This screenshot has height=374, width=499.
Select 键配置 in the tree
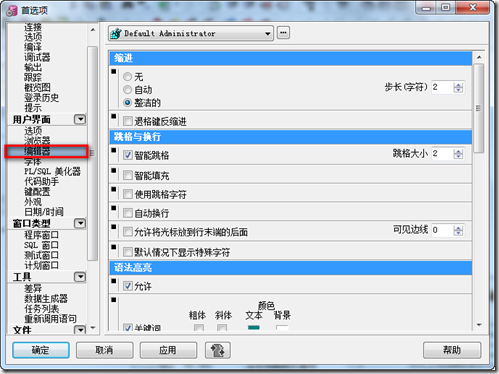[37, 192]
